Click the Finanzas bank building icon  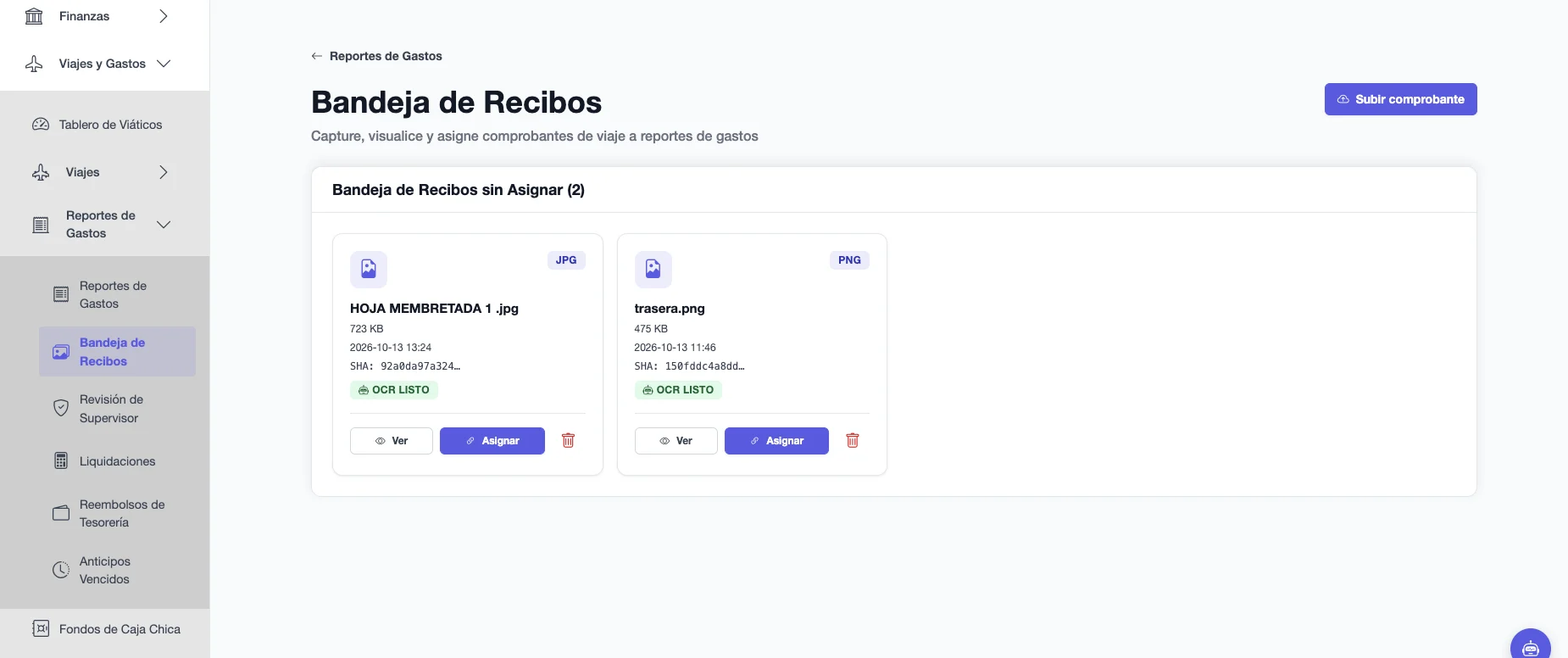pyautogui.click(x=34, y=16)
